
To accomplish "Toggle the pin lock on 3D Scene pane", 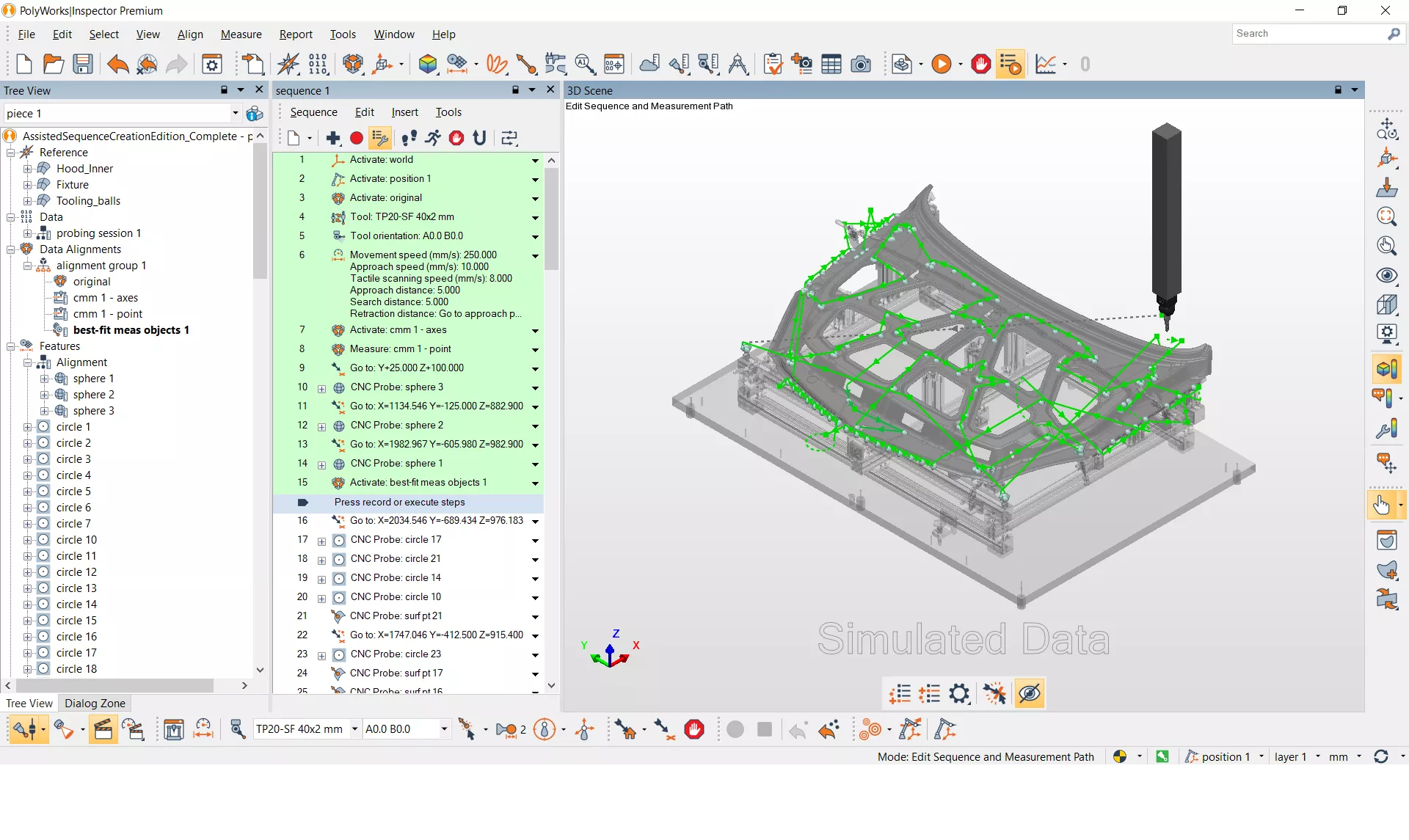I will (1338, 90).
